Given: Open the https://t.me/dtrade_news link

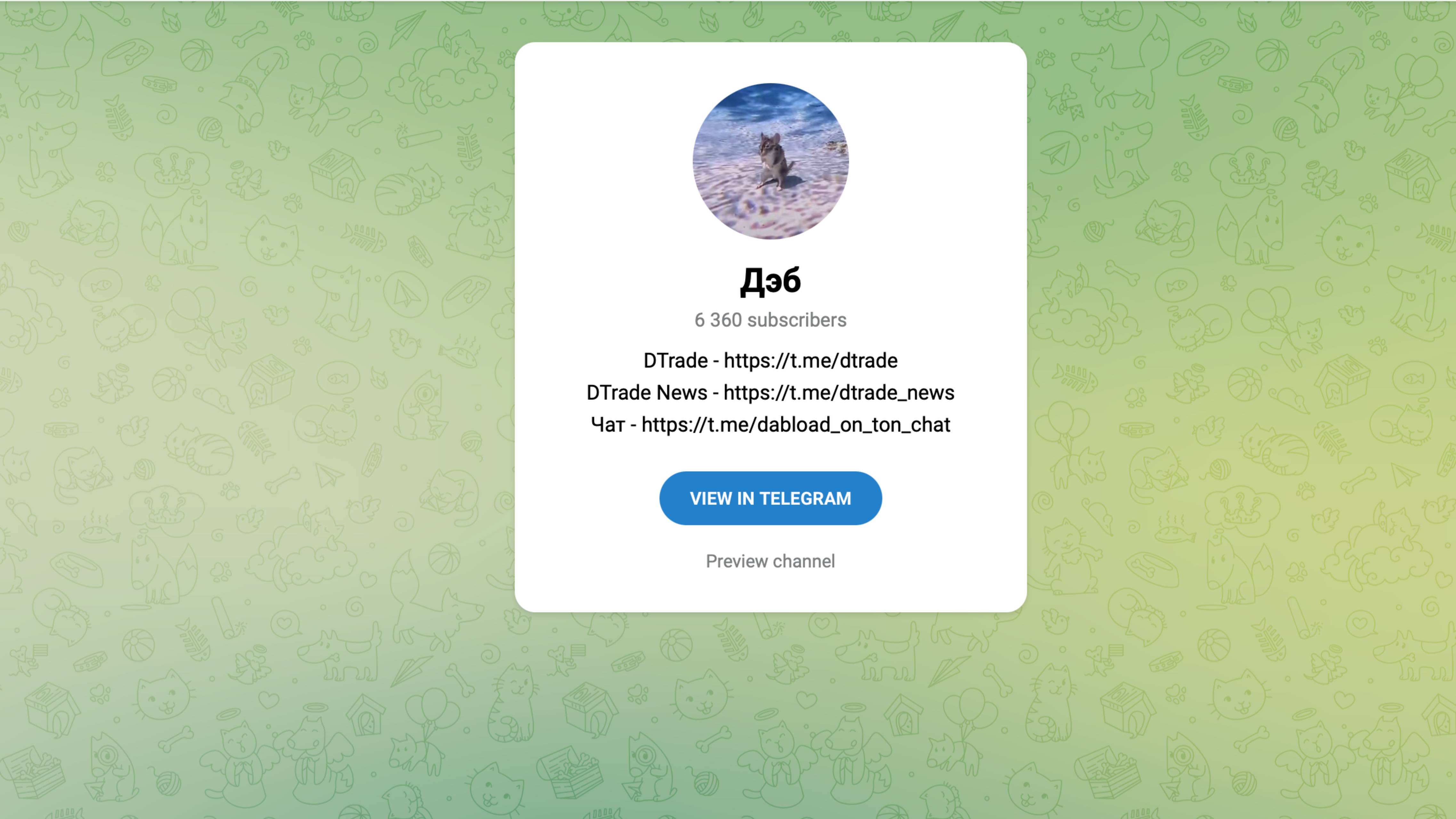Looking at the screenshot, I should [x=839, y=393].
